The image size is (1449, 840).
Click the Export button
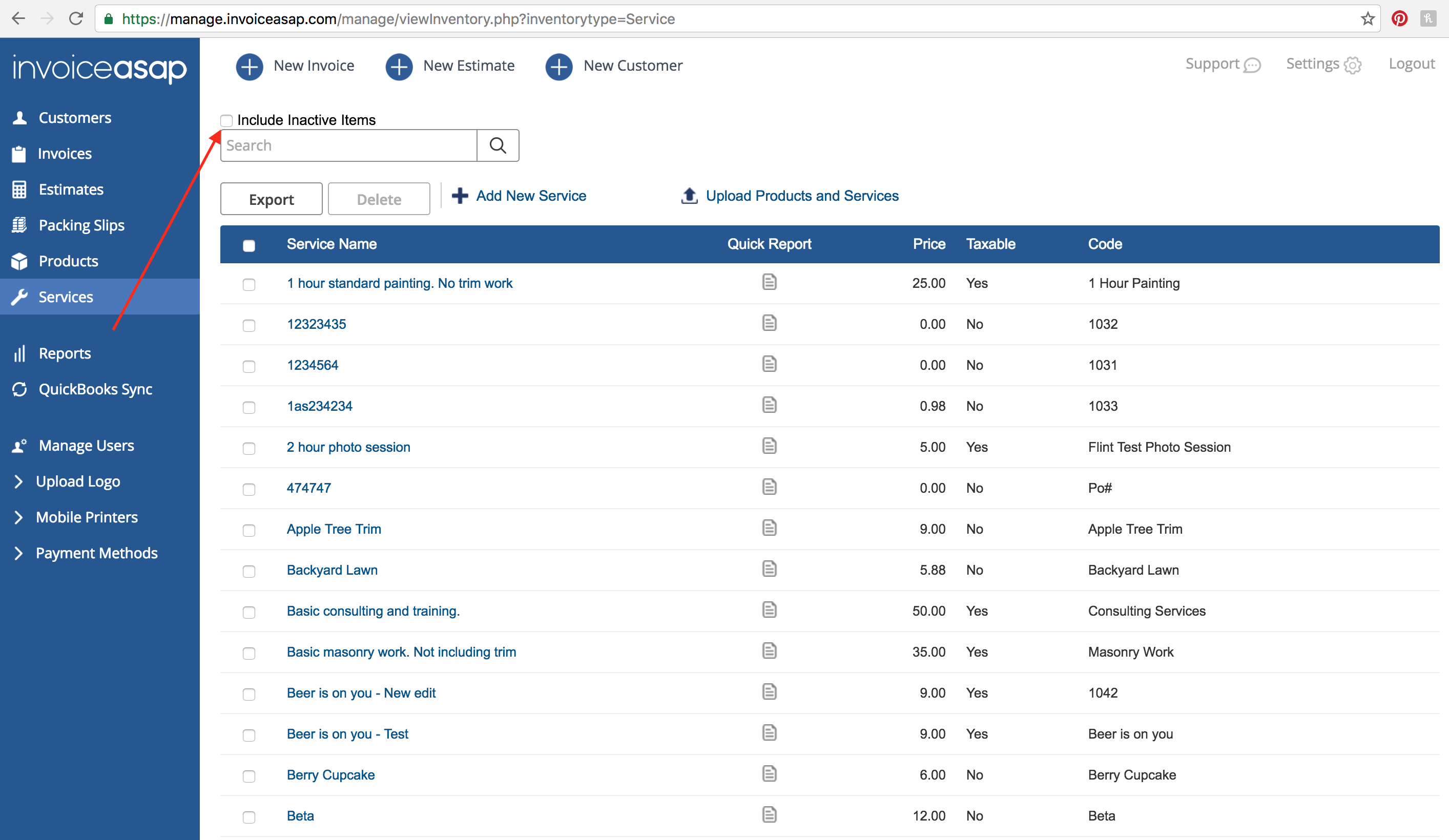coord(272,199)
